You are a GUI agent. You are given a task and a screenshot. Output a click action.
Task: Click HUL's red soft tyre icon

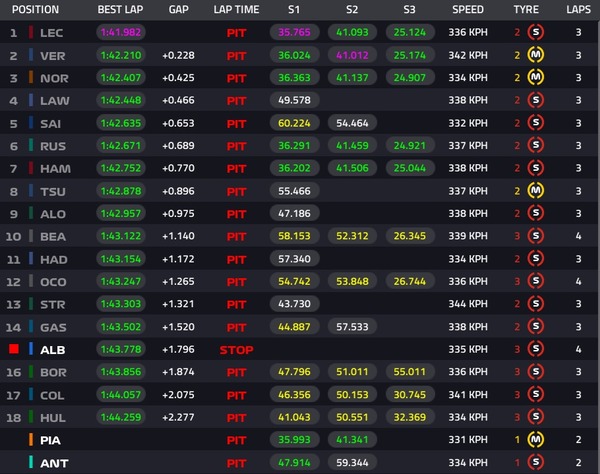[536, 416]
